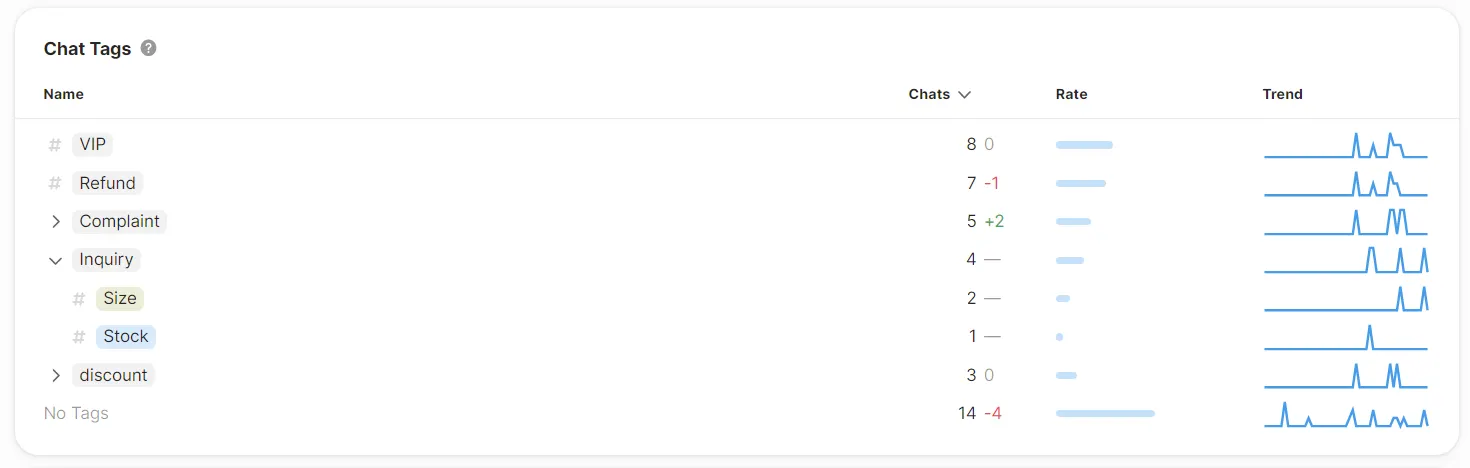Screen dimensions: 1470x468
Task: Click the VIP trend sparkline
Action: pyautogui.click(x=1345, y=146)
